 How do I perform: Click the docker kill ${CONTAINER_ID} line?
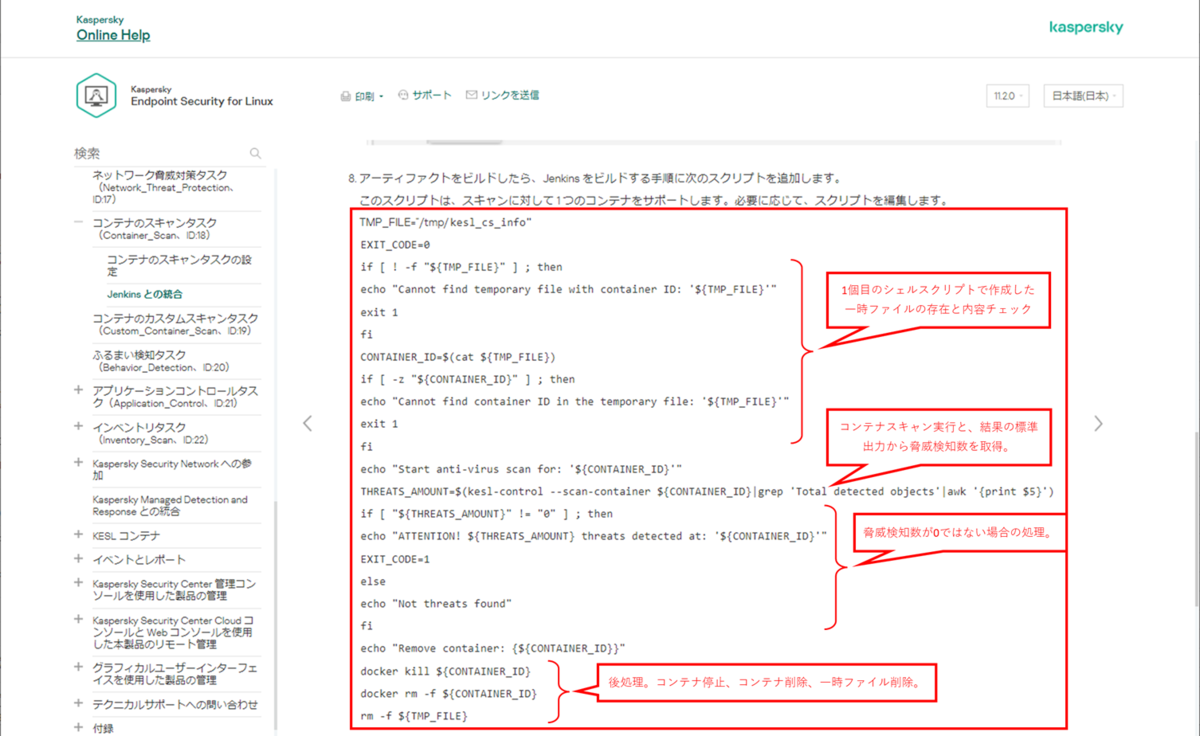(445, 670)
